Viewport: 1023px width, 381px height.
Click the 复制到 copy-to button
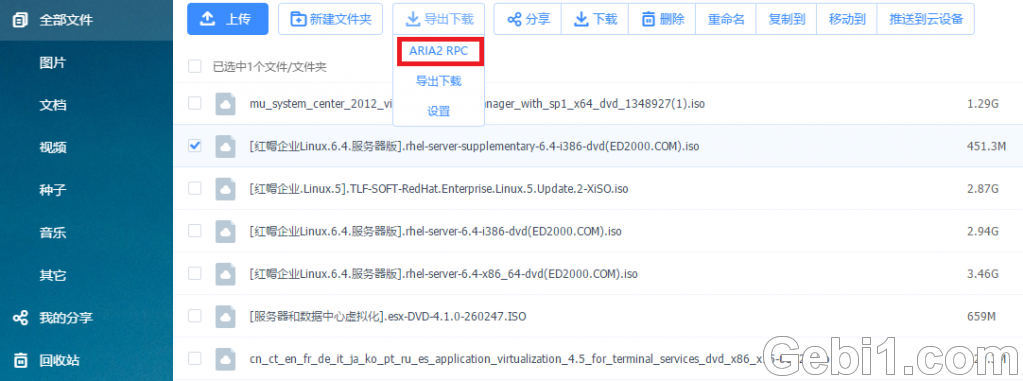(786, 19)
